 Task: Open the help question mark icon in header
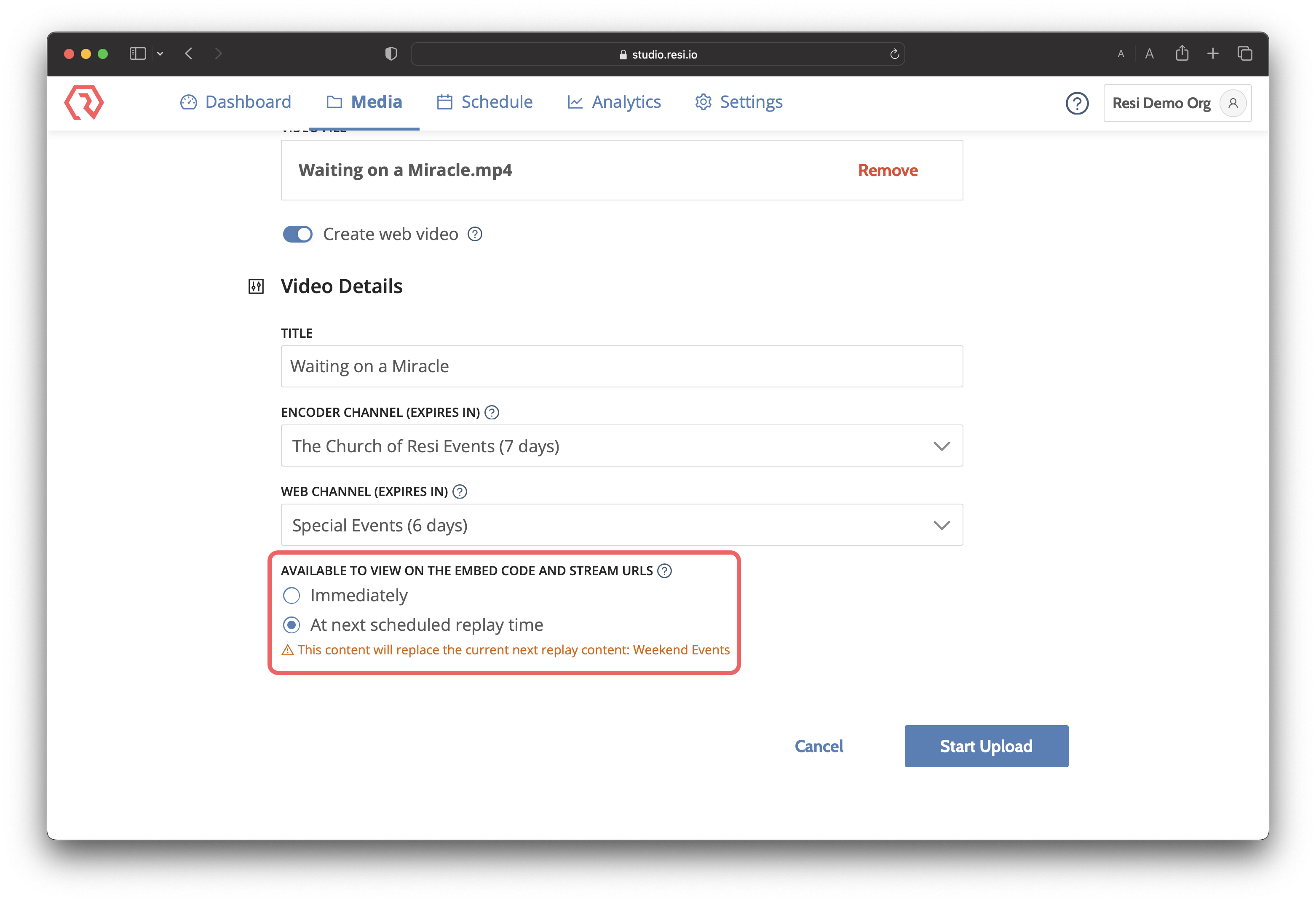click(x=1076, y=103)
